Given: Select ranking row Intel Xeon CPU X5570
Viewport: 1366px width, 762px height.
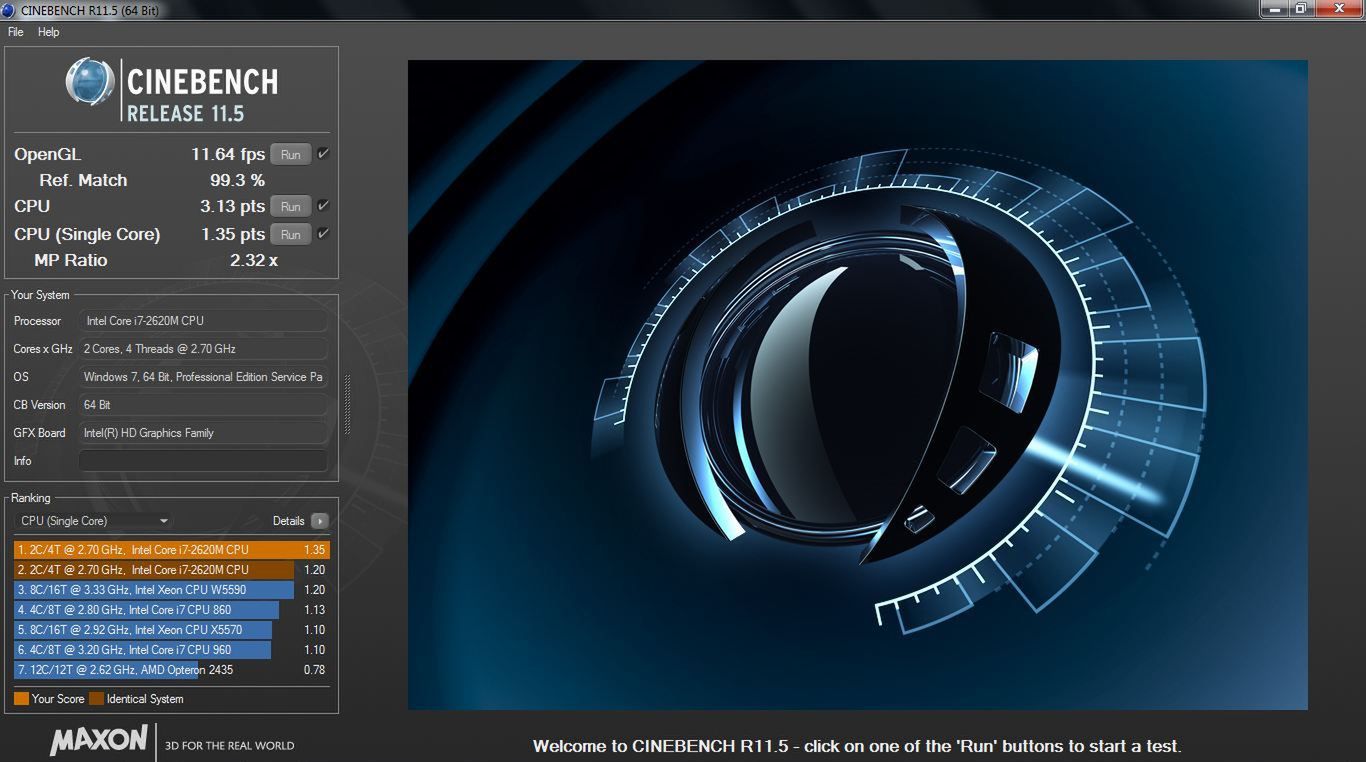Looking at the screenshot, I should point(171,630).
